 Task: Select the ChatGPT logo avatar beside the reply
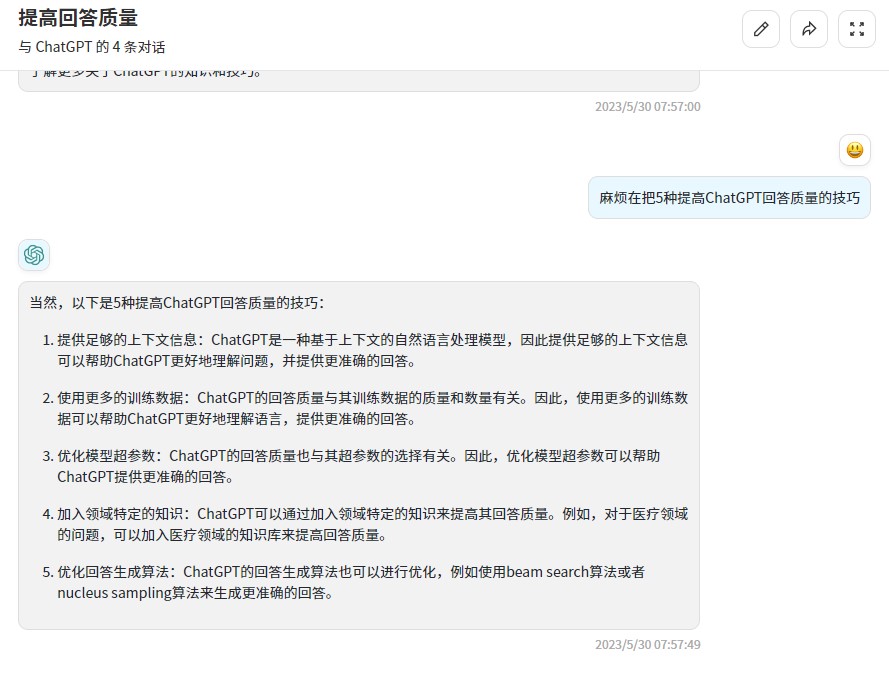pos(33,255)
